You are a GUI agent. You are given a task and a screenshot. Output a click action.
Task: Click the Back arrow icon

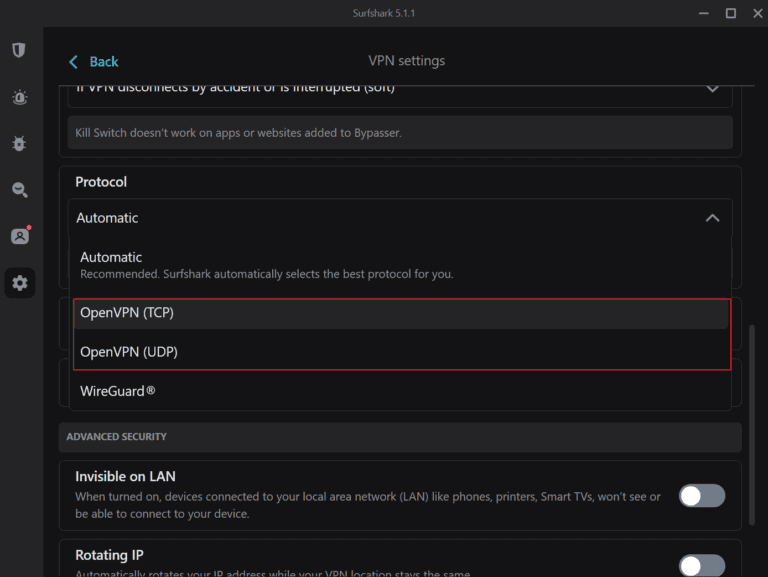73,62
